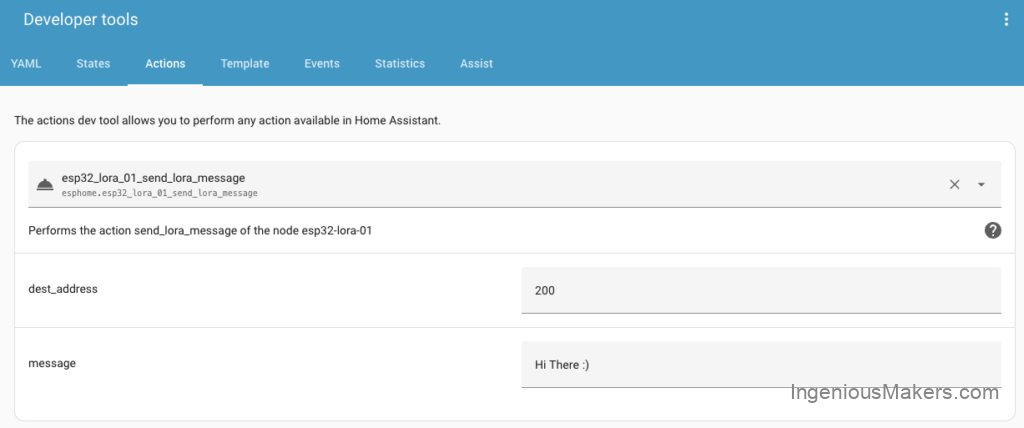Screen dimensions: 1024x428
Task: Open help for the send_lora_message action
Action: click(992, 230)
